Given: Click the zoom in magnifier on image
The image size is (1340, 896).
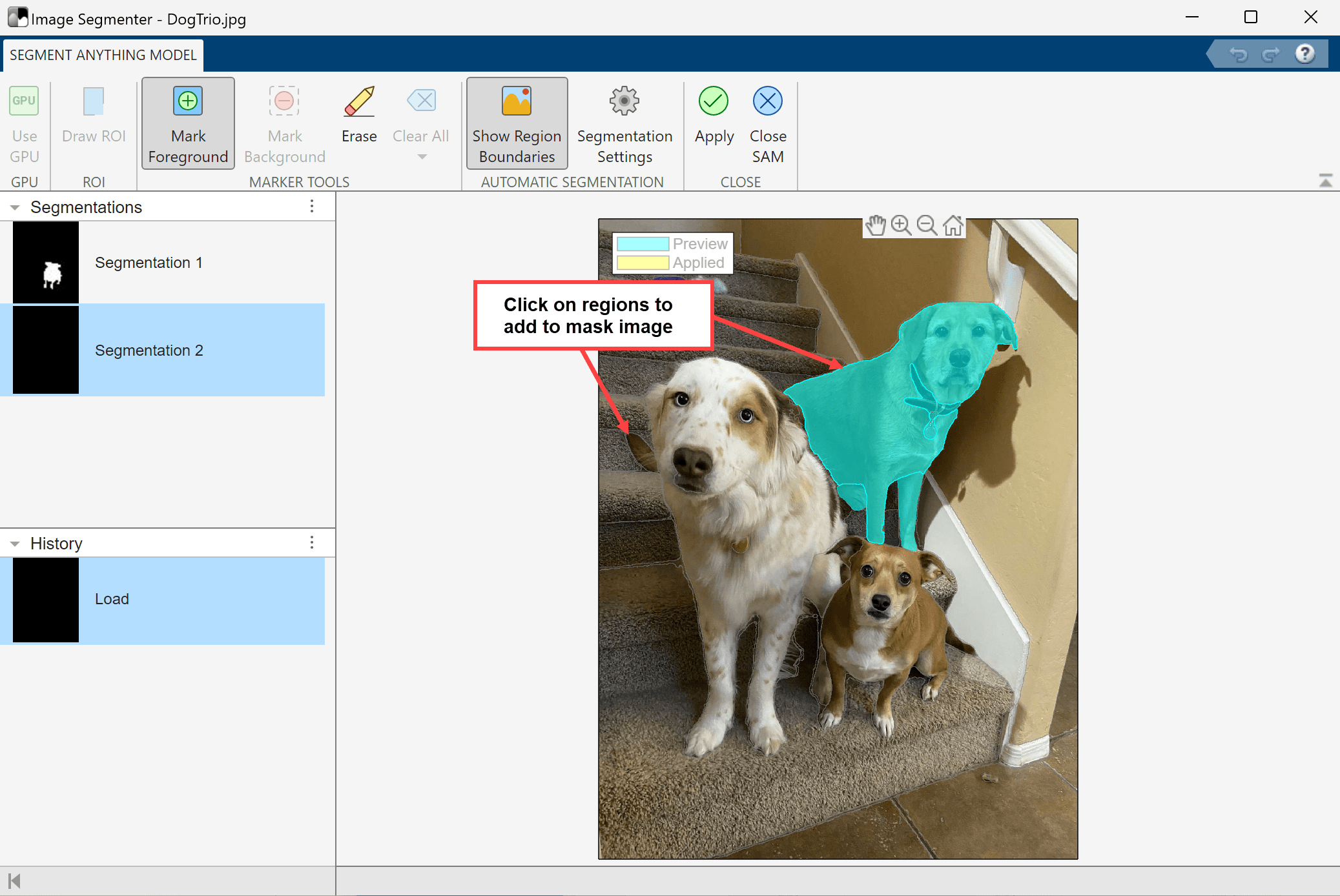Looking at the screenshot, I should [x=901, y=225].
